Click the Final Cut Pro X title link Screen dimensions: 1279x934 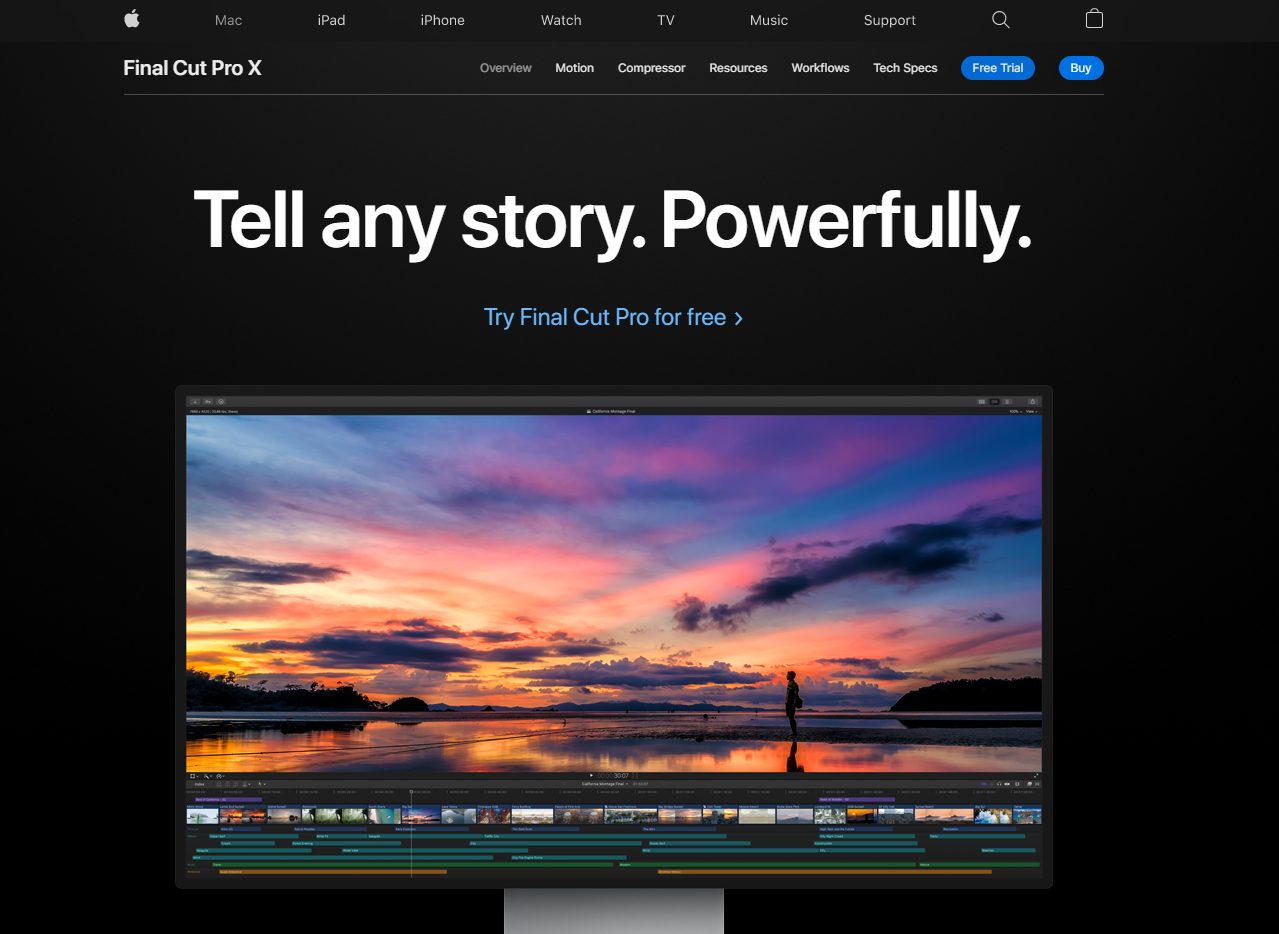tap(192, 68)
